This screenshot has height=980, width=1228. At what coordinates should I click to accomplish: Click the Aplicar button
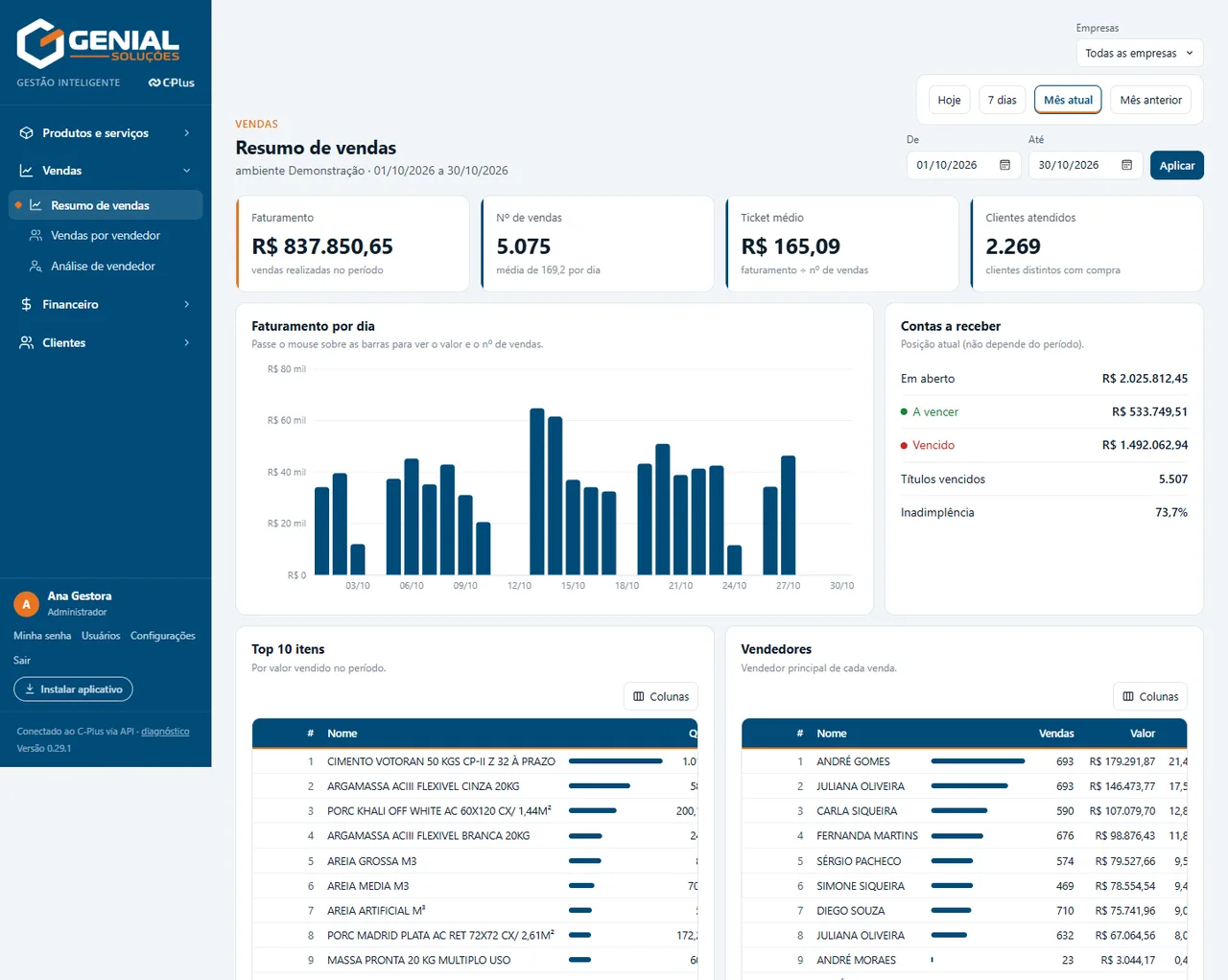[x=1176, y=165]
